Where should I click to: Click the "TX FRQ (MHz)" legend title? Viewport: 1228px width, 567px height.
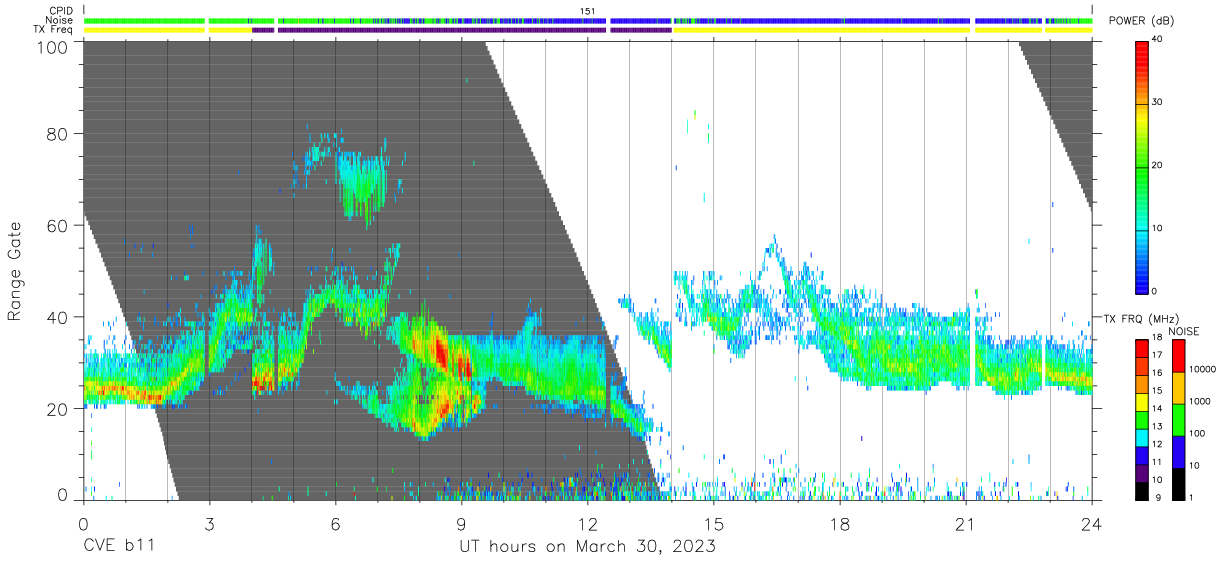pos(1141,318)
